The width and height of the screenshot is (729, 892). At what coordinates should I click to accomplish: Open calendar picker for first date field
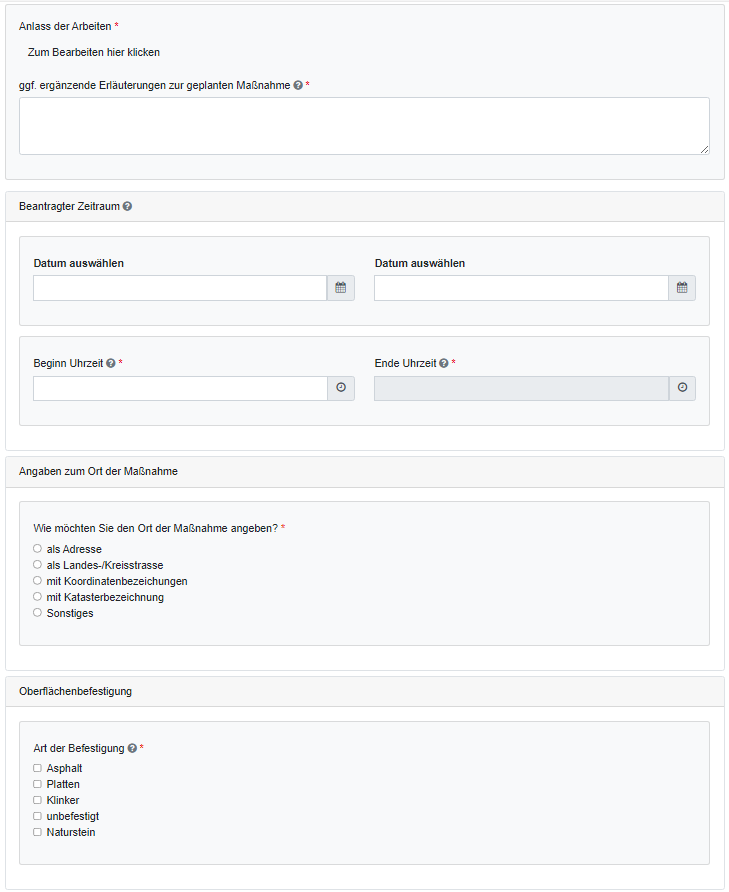(x=340, y=288)
